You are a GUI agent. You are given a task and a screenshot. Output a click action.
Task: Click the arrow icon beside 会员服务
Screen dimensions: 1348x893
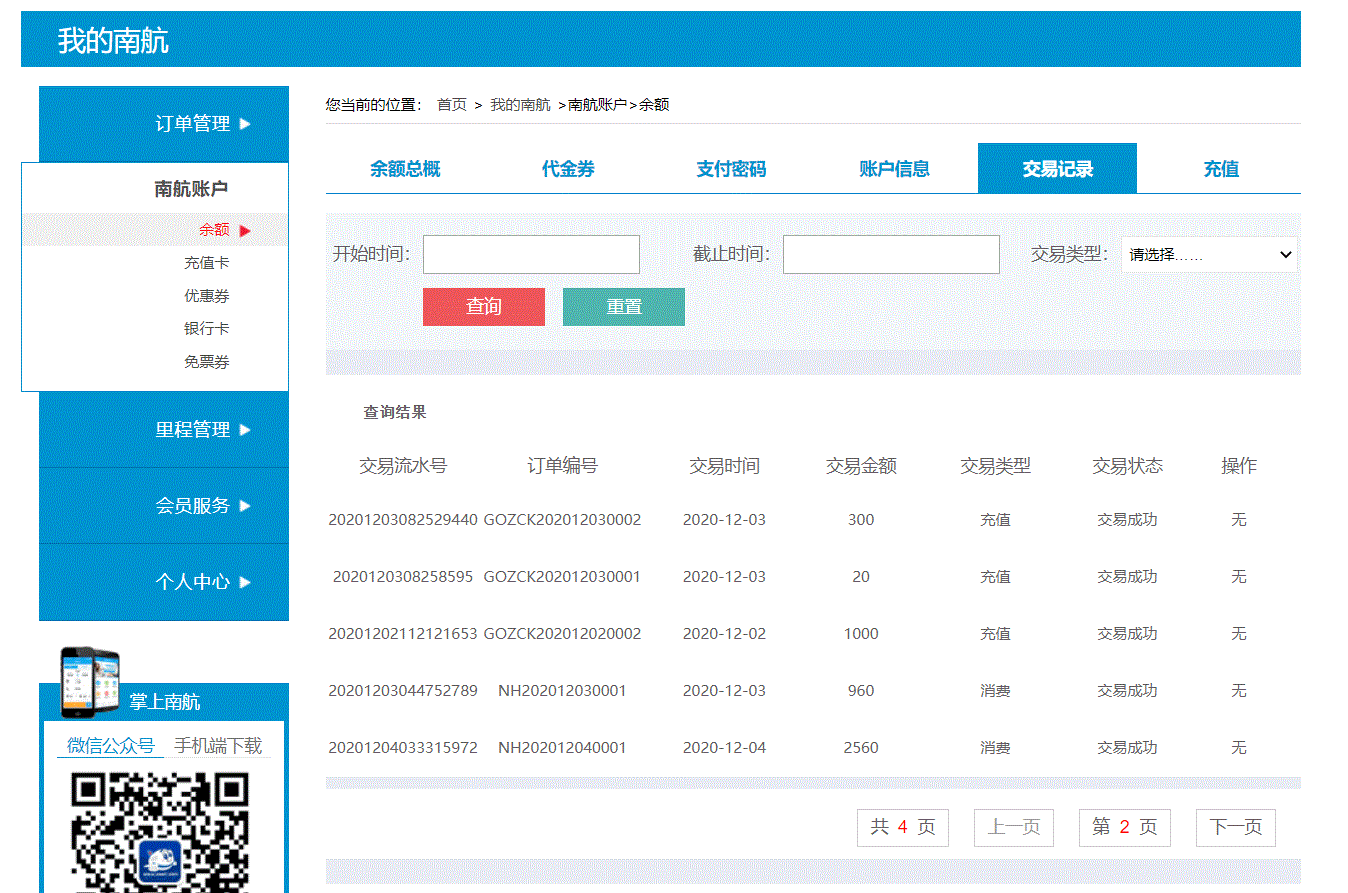pyautogui.click(x=246, y=506)
